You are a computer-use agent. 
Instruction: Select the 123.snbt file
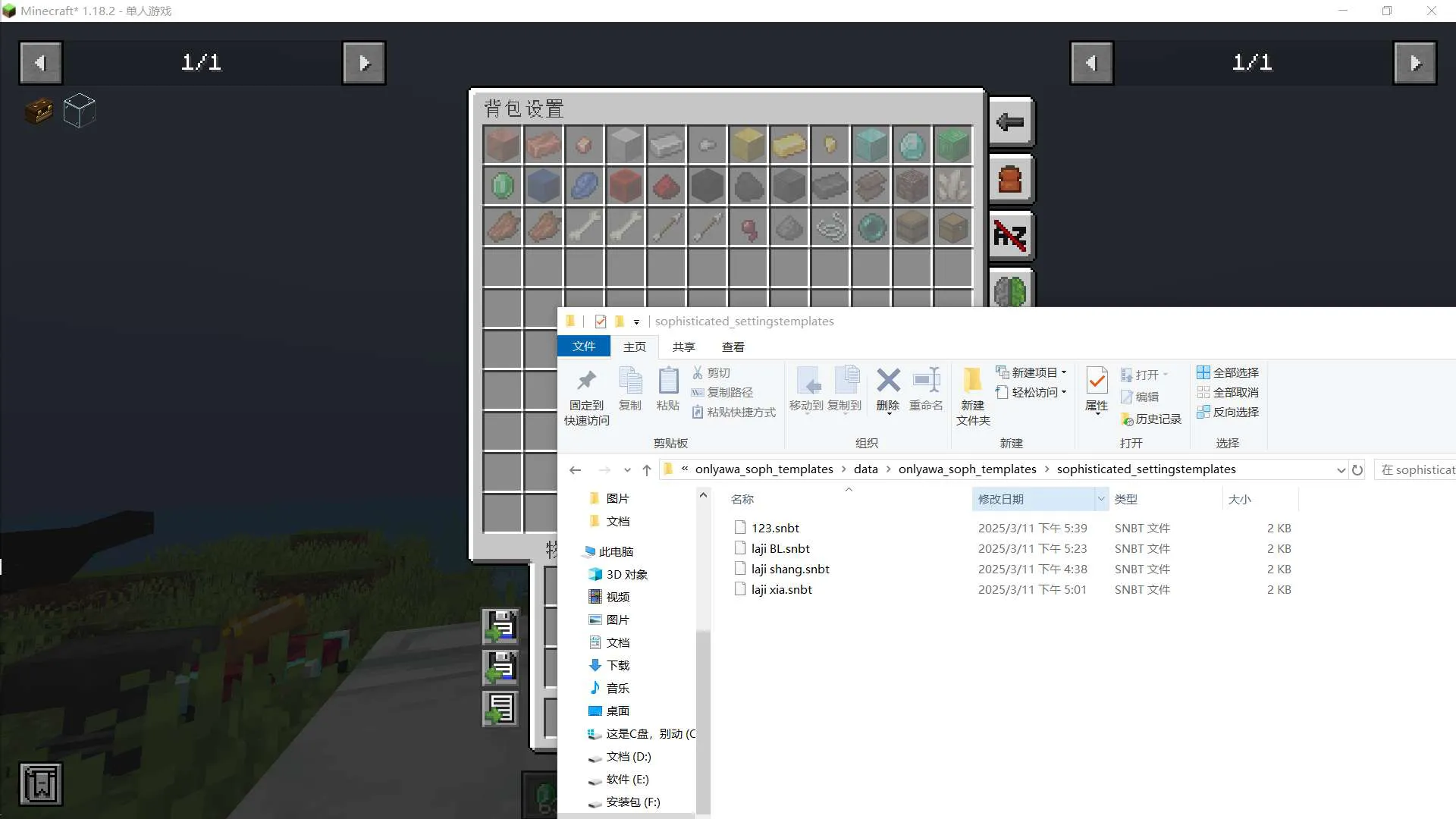[775, 528]
